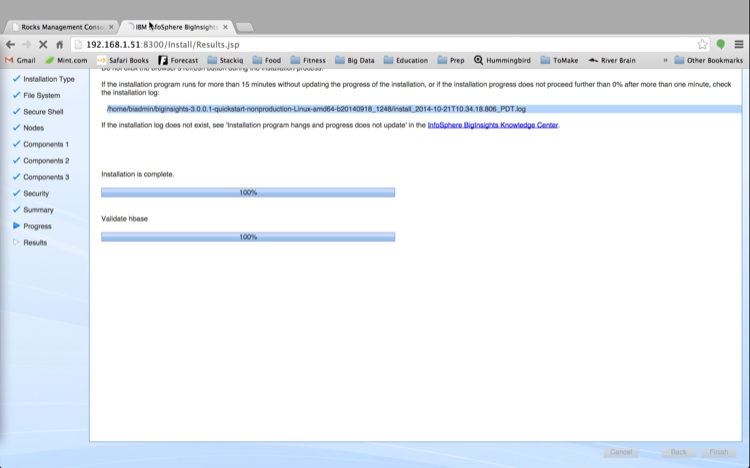Select the IBM InfoSphere BigInsights tab
The width and height of the screenshot is (750, 468).
175,27
